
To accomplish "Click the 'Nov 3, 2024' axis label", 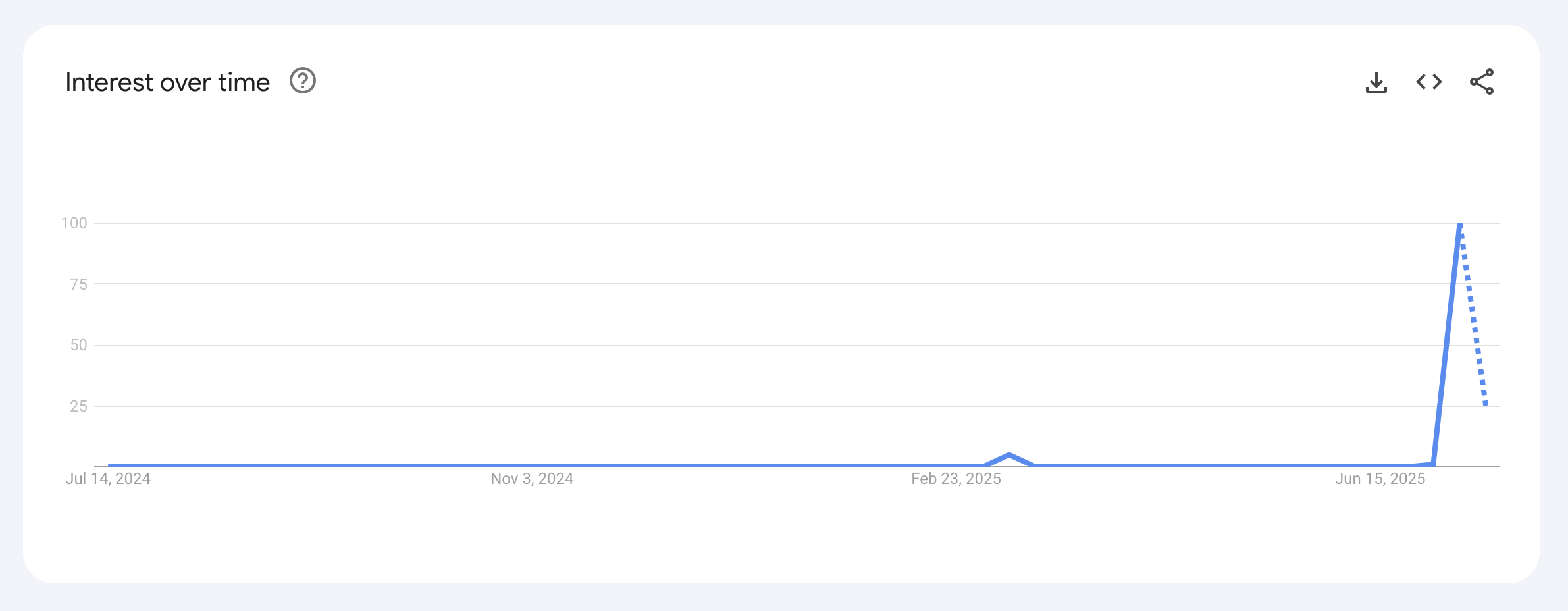I will [x=532, y=479].
